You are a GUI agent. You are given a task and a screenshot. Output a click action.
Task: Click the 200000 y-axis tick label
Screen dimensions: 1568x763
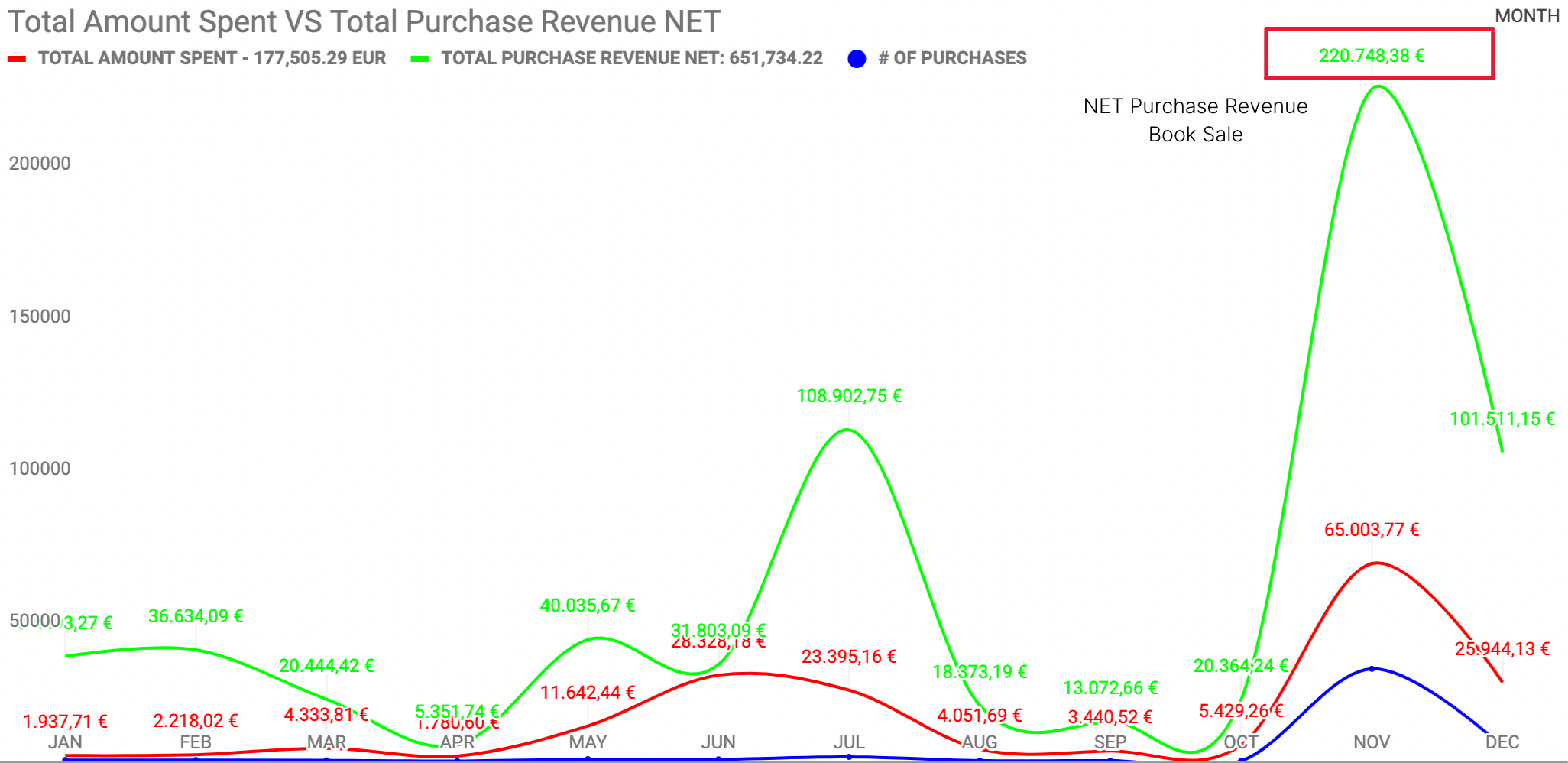coord(40,164)
